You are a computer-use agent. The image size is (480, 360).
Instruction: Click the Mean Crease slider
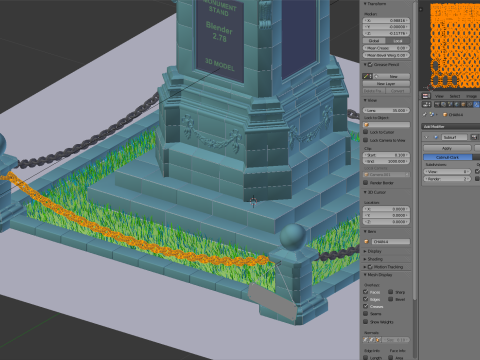(x=386, y=48)
